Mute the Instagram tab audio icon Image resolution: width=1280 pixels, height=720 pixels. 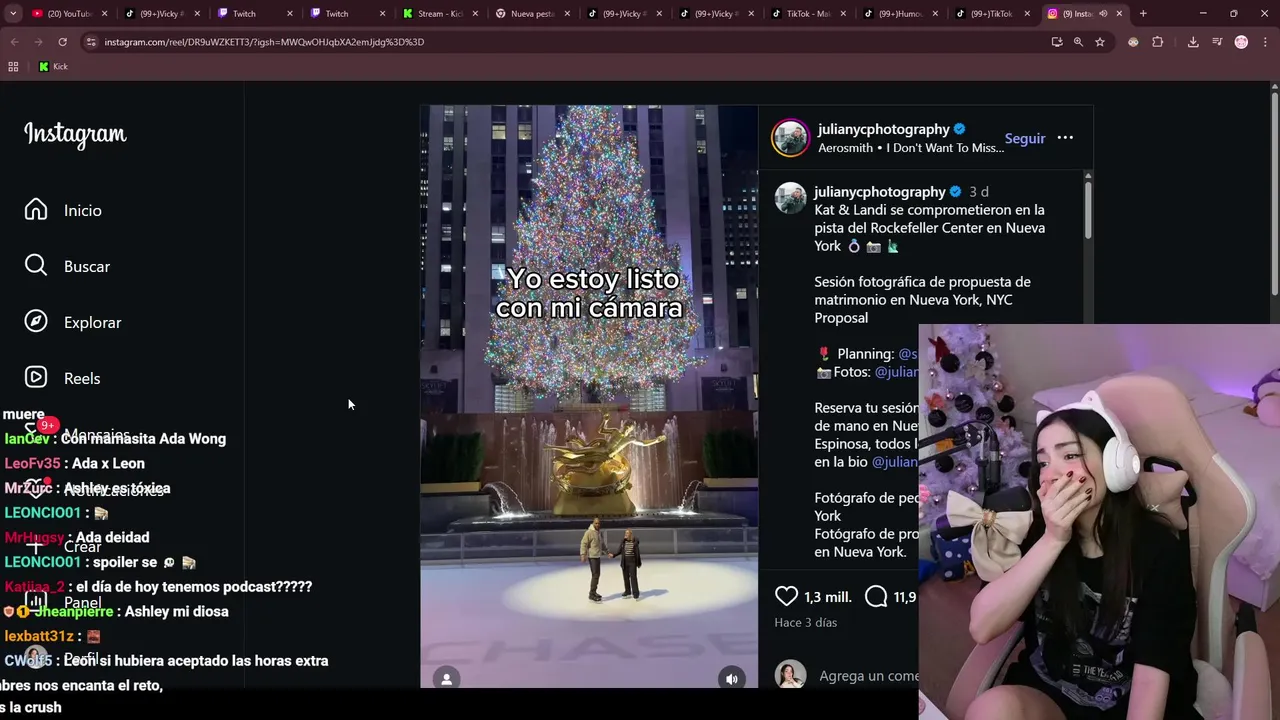click(1103, 14)
